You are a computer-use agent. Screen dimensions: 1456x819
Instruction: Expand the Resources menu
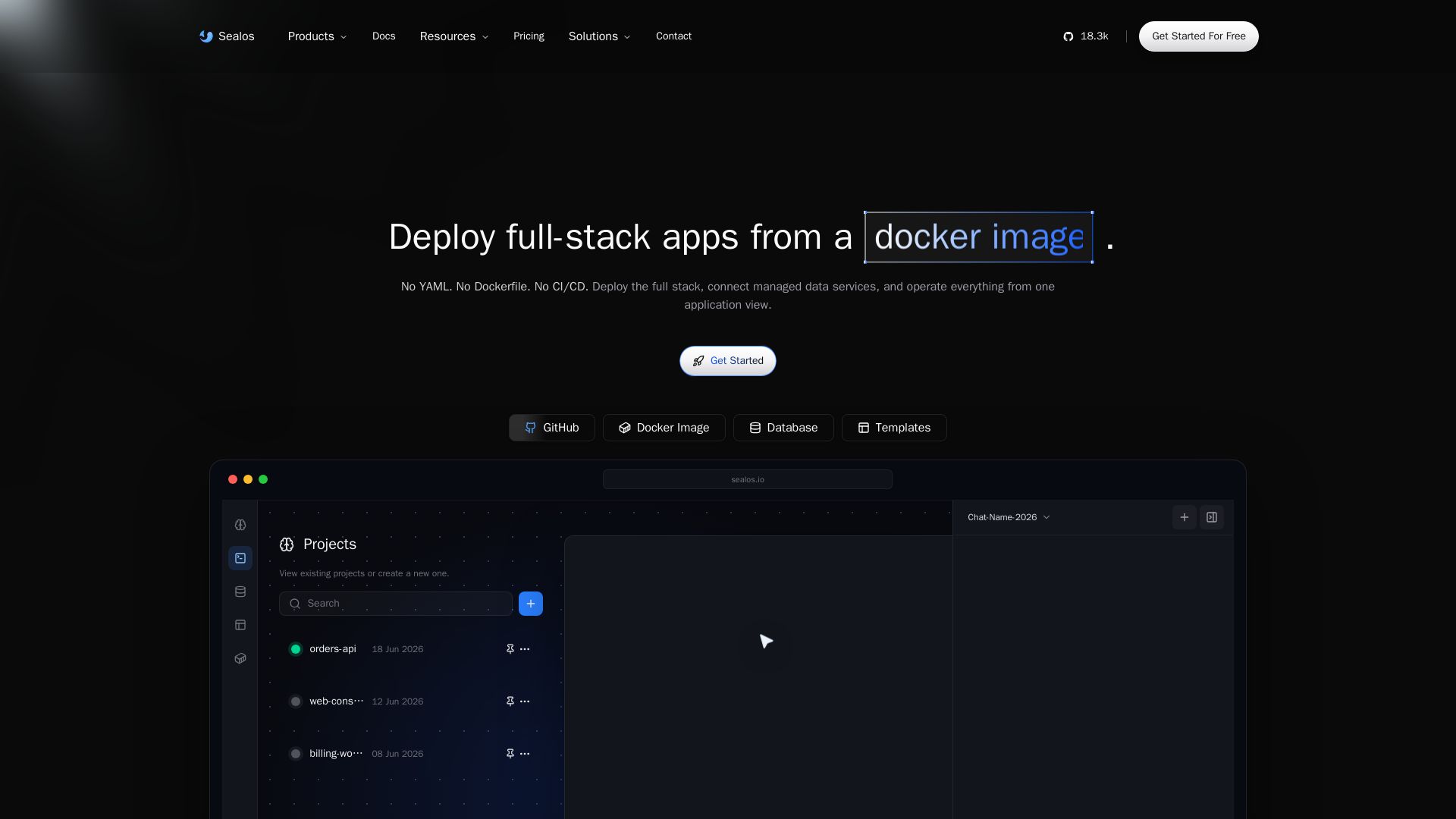coord(454,36)
